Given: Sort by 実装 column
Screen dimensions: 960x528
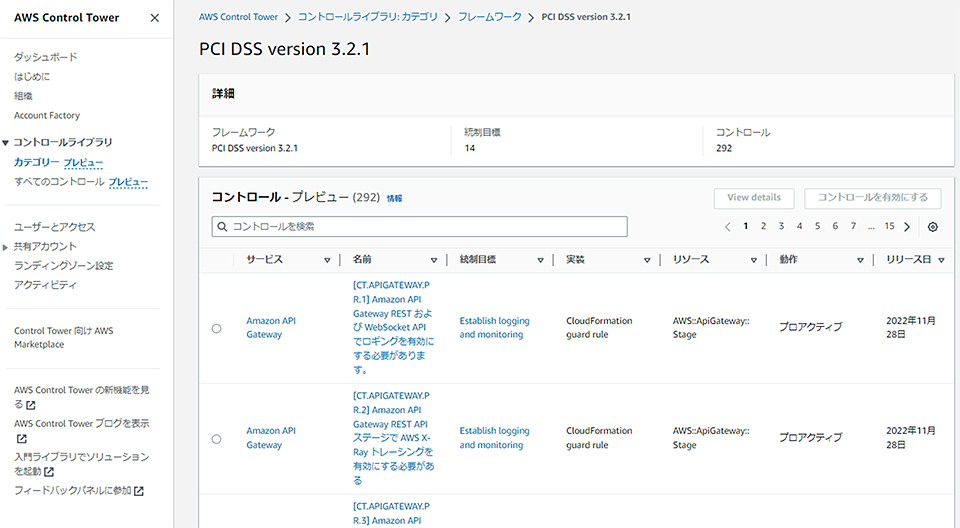Looking at the screenshot, I should click(647, 260).
